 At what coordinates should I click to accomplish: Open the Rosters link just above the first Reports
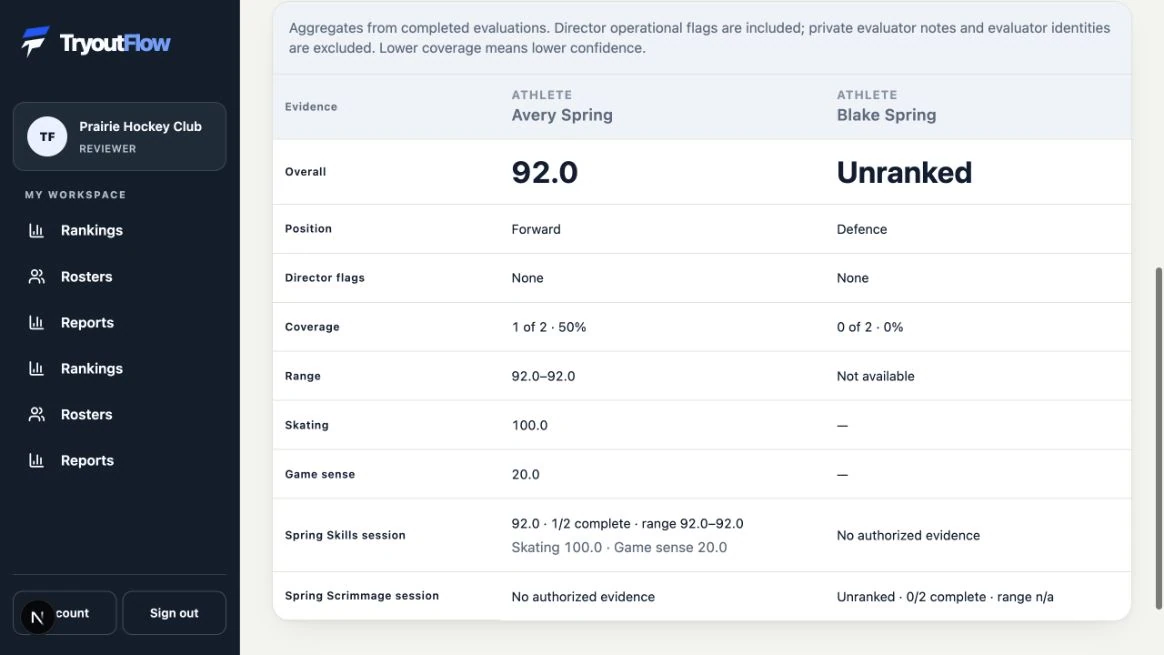86,276
